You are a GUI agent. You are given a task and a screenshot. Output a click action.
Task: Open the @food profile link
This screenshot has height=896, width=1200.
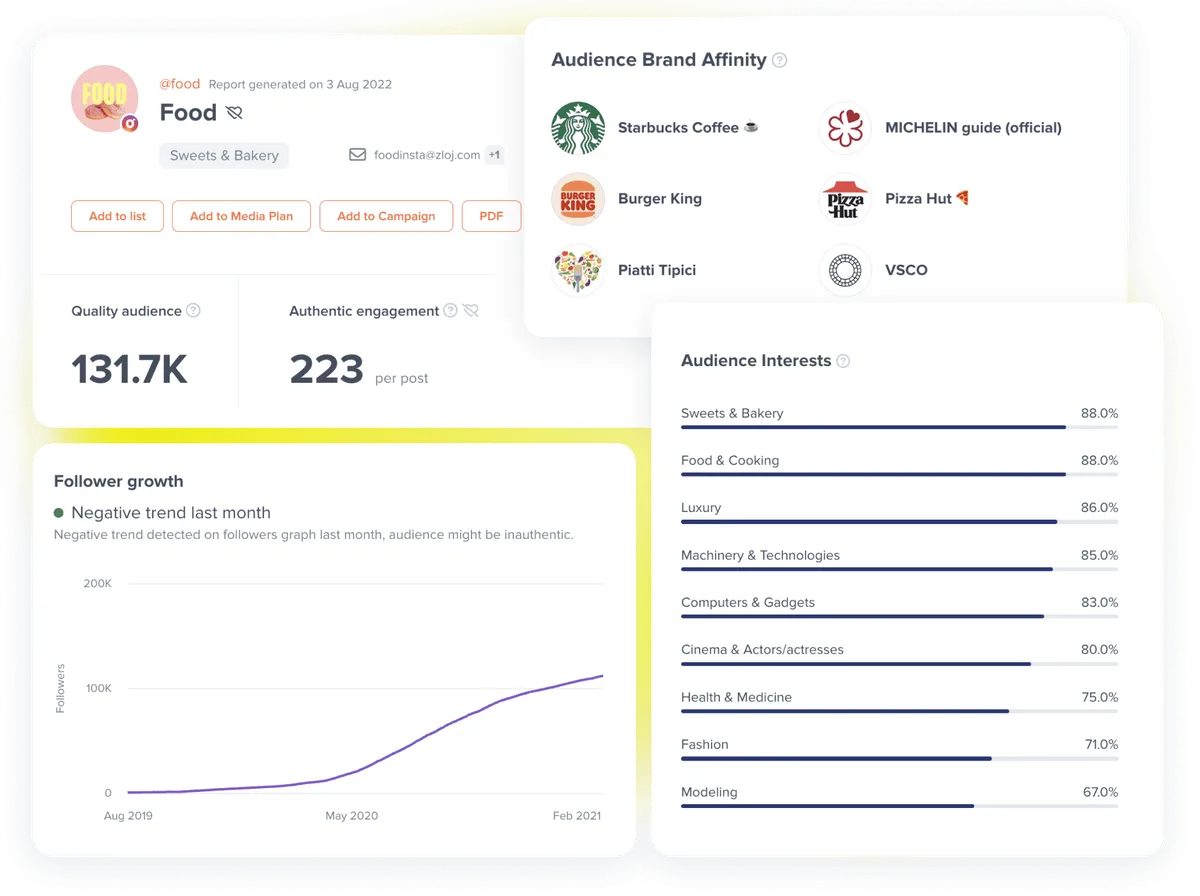(180, 84)
